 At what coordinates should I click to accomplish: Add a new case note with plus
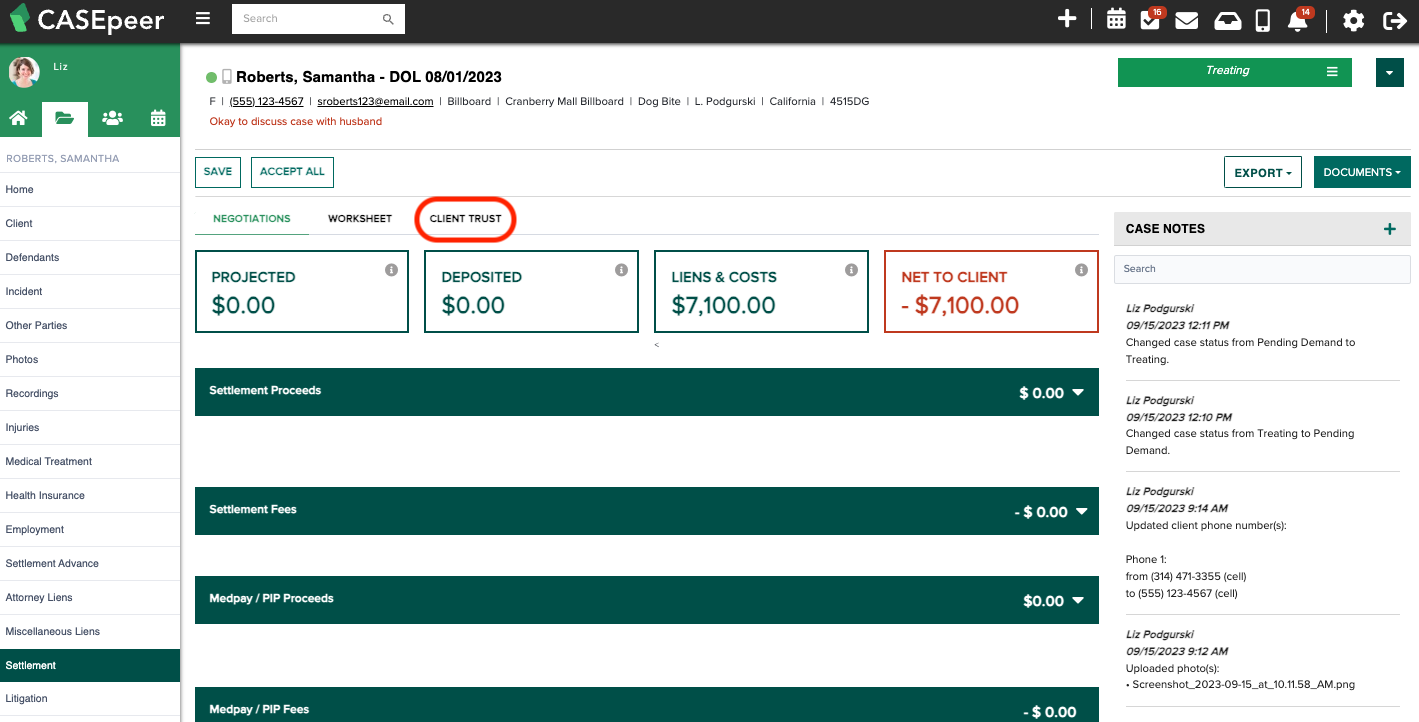[1389, 229]
